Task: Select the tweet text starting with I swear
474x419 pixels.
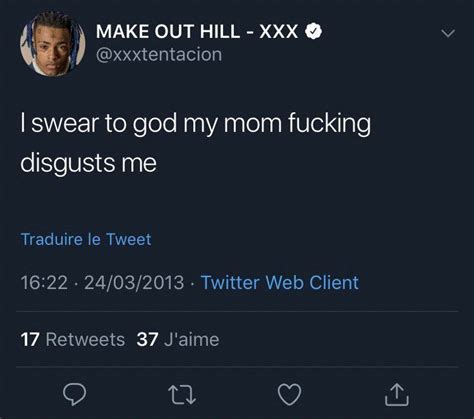Action: [196, 143]
